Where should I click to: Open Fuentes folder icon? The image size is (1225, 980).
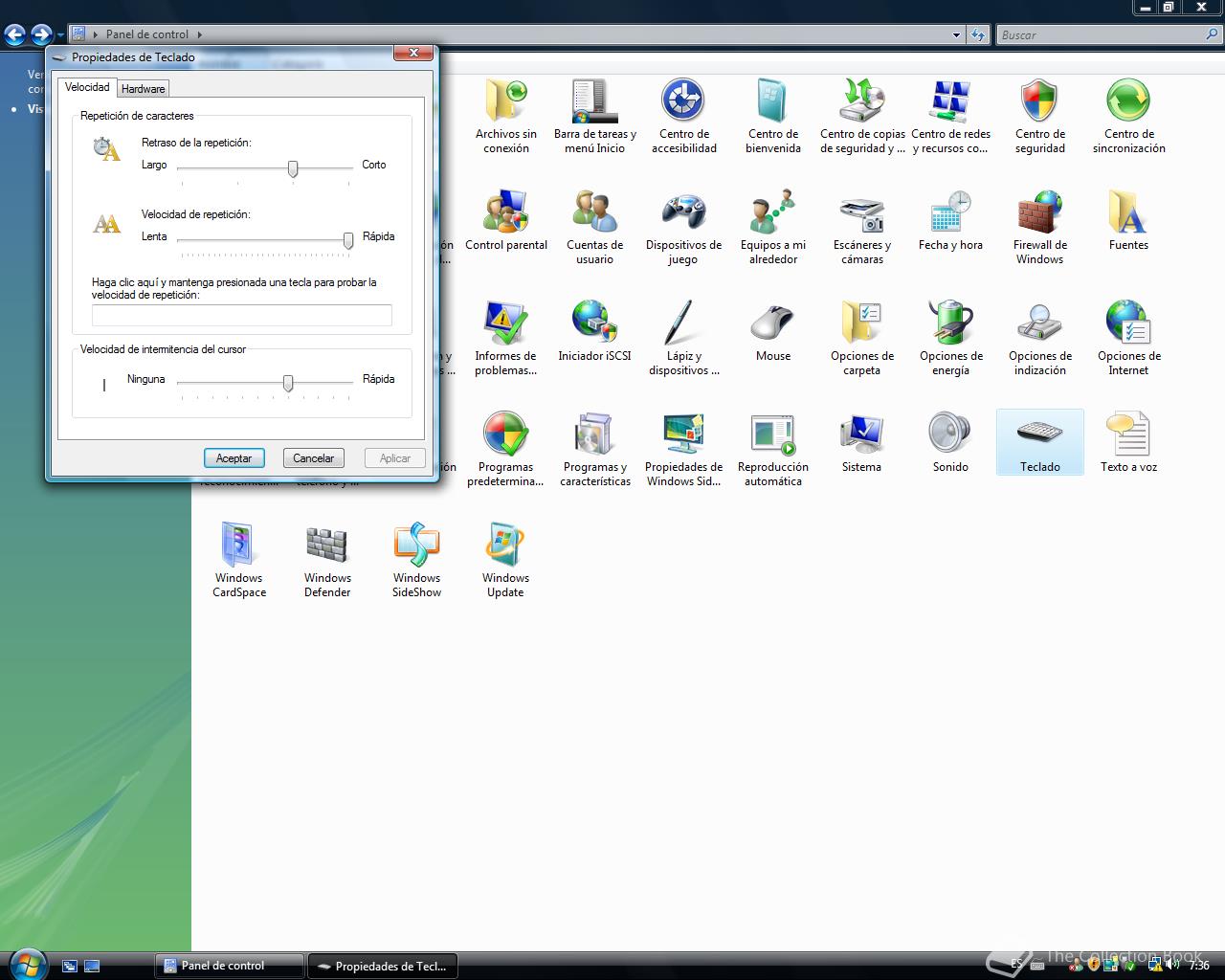coord(1128,222)
